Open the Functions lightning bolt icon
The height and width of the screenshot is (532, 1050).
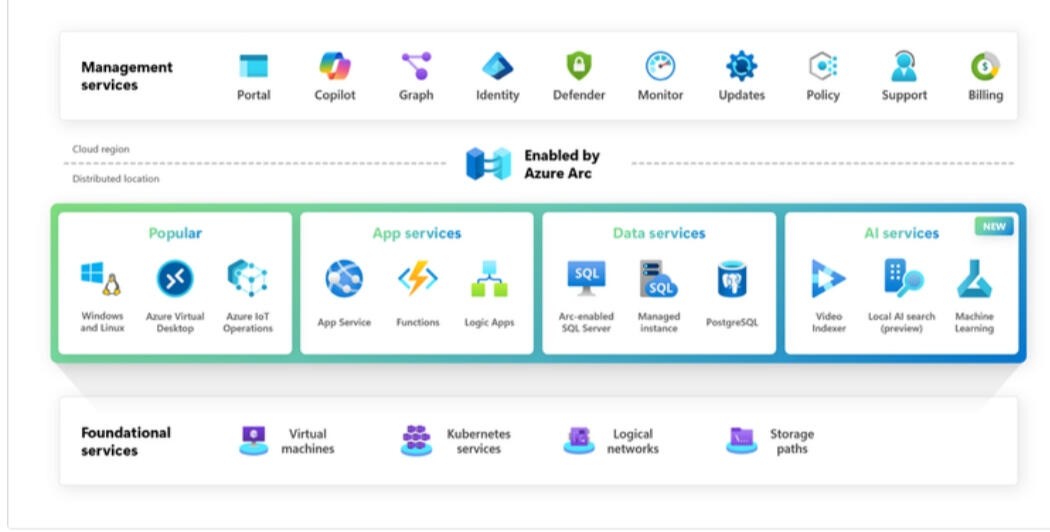click(417, 279)
